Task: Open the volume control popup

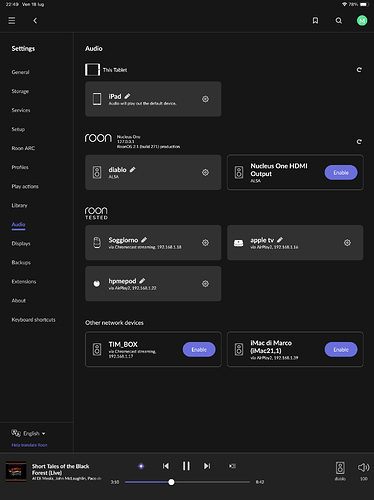Action: click(364, 470)
